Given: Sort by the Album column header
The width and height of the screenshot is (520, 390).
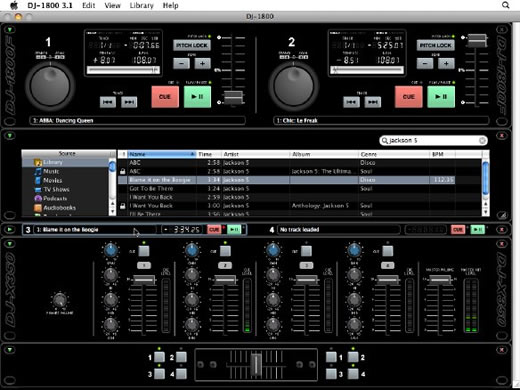Looking at the screenshot, I should tap(324, 154).
